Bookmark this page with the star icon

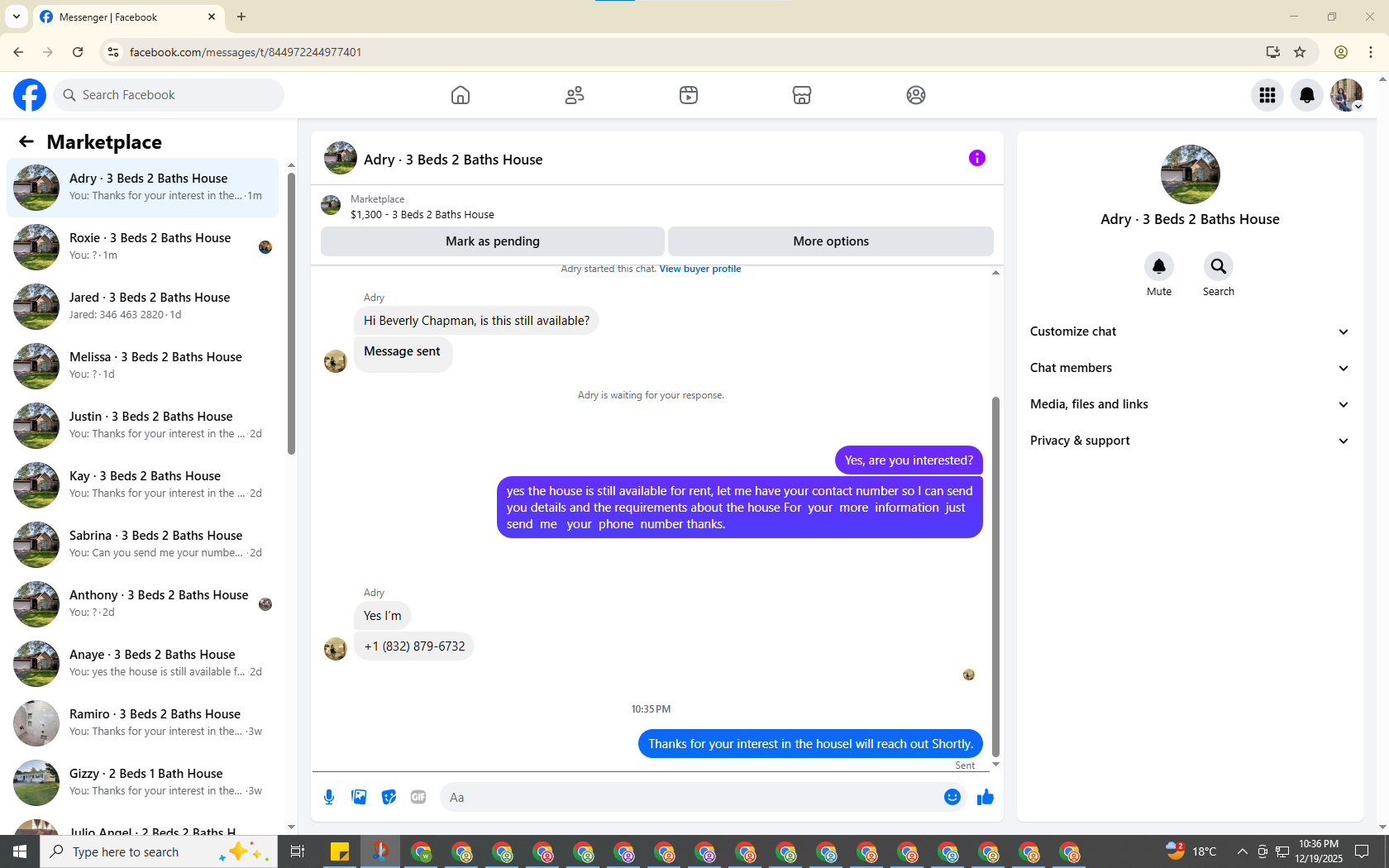1300,52
